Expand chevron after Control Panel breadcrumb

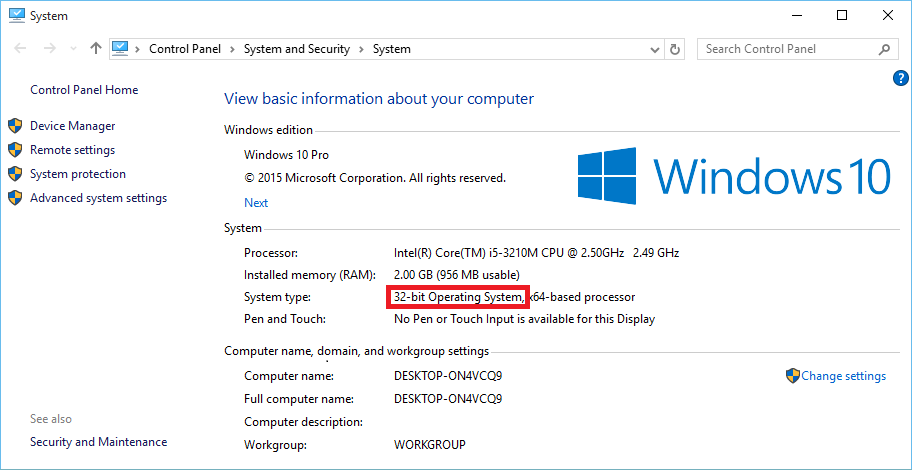(231, 49)
